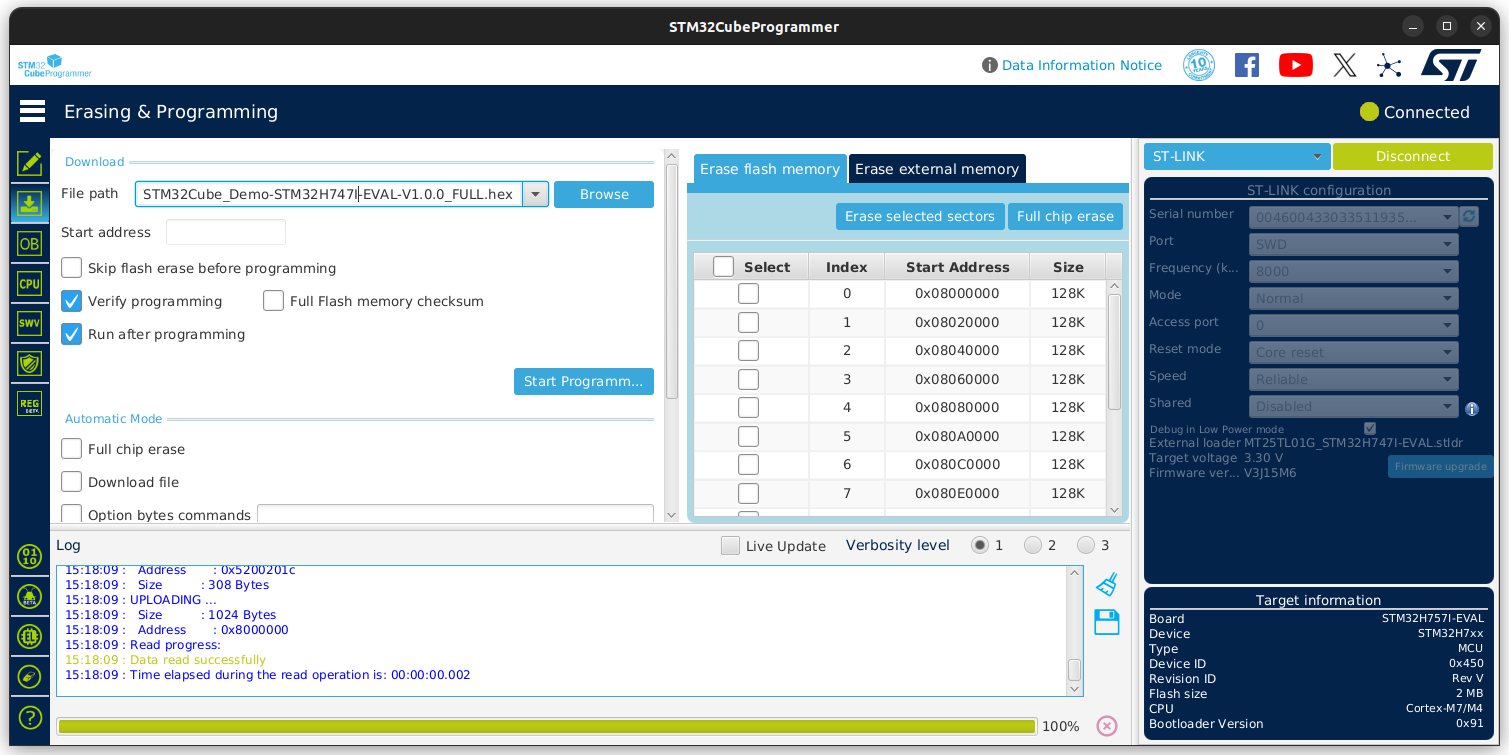Image resolution: width=1509 pixels, height=755 pixels.
Task: Cancel operation with the X next to progress
Action: point(1106,726)
